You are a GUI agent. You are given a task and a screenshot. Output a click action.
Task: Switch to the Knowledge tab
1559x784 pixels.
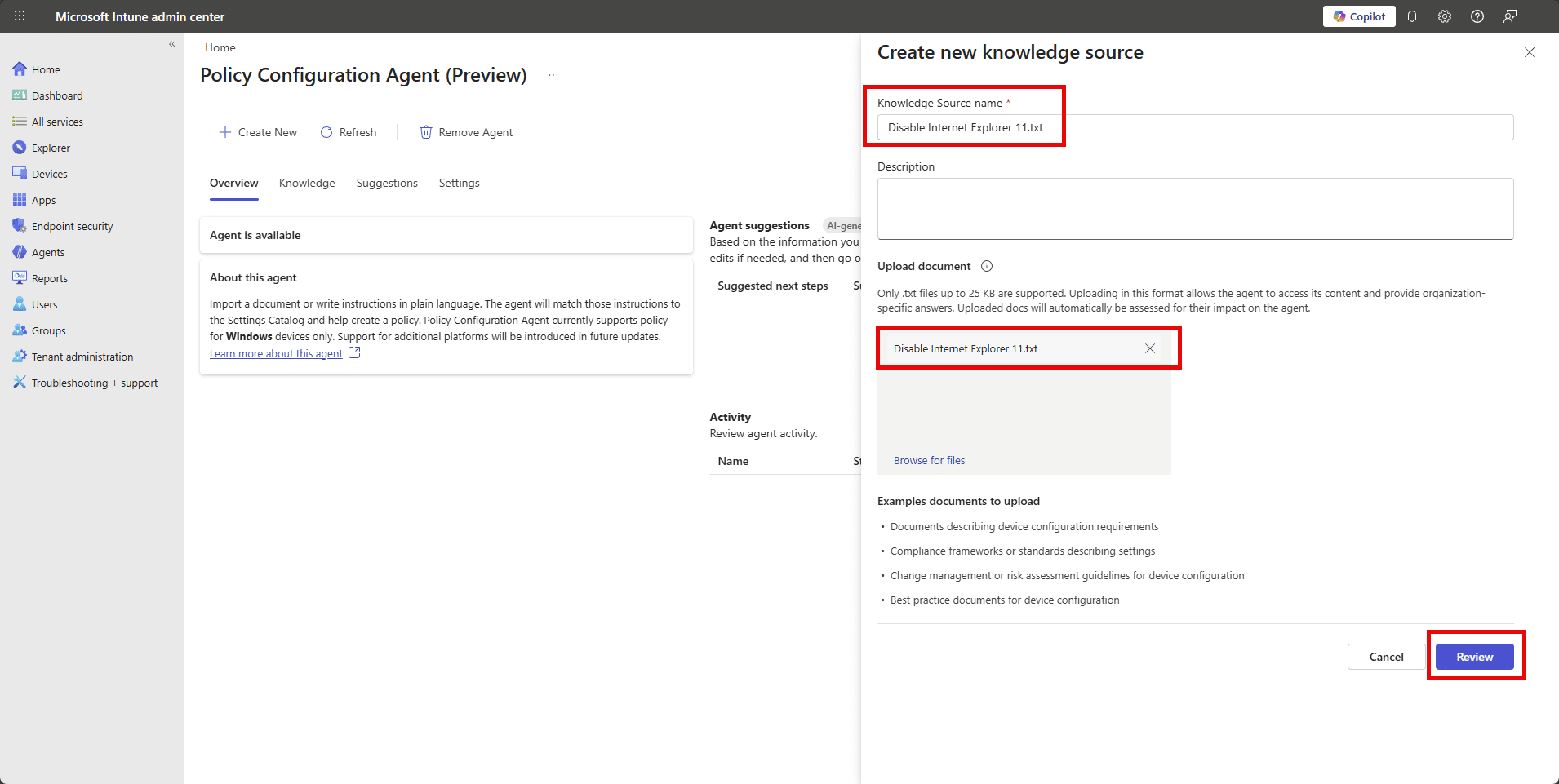[307, 183]
